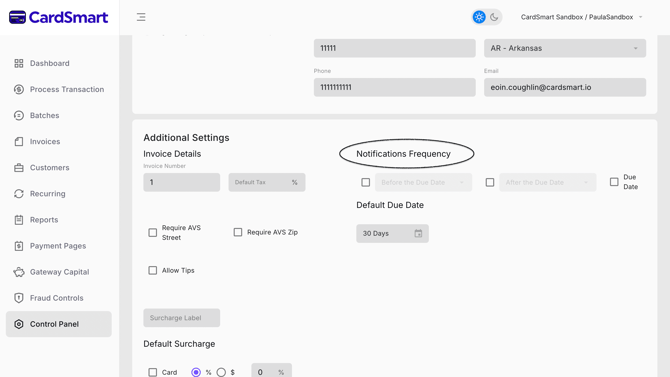This screenshot has height=377, width=670.
Task: Click the Process Transaction dollar icon
Action: [x=19, y=89]
